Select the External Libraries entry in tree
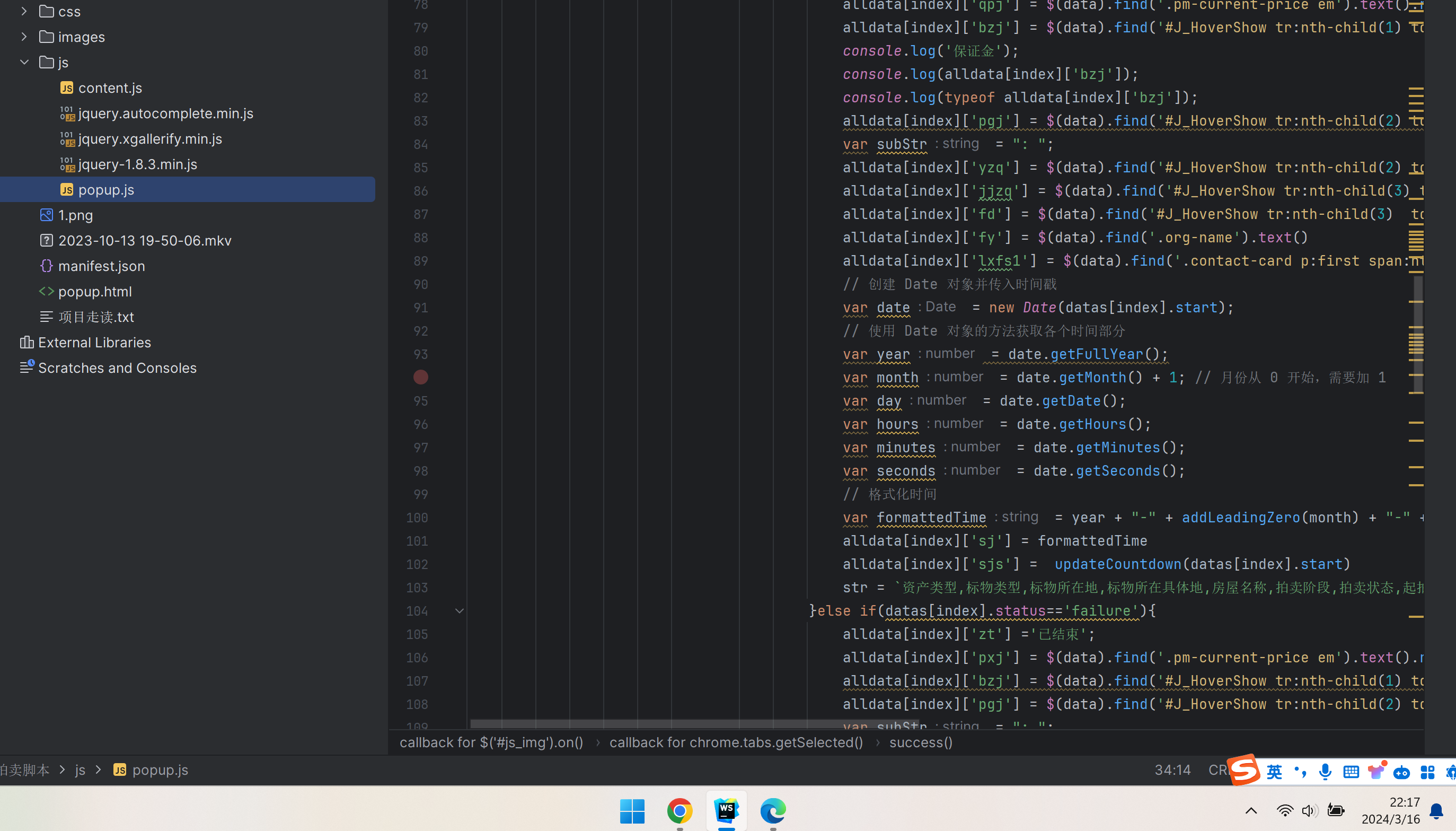The height and width of the screenshot is (831, 1456). click(95, 342)
